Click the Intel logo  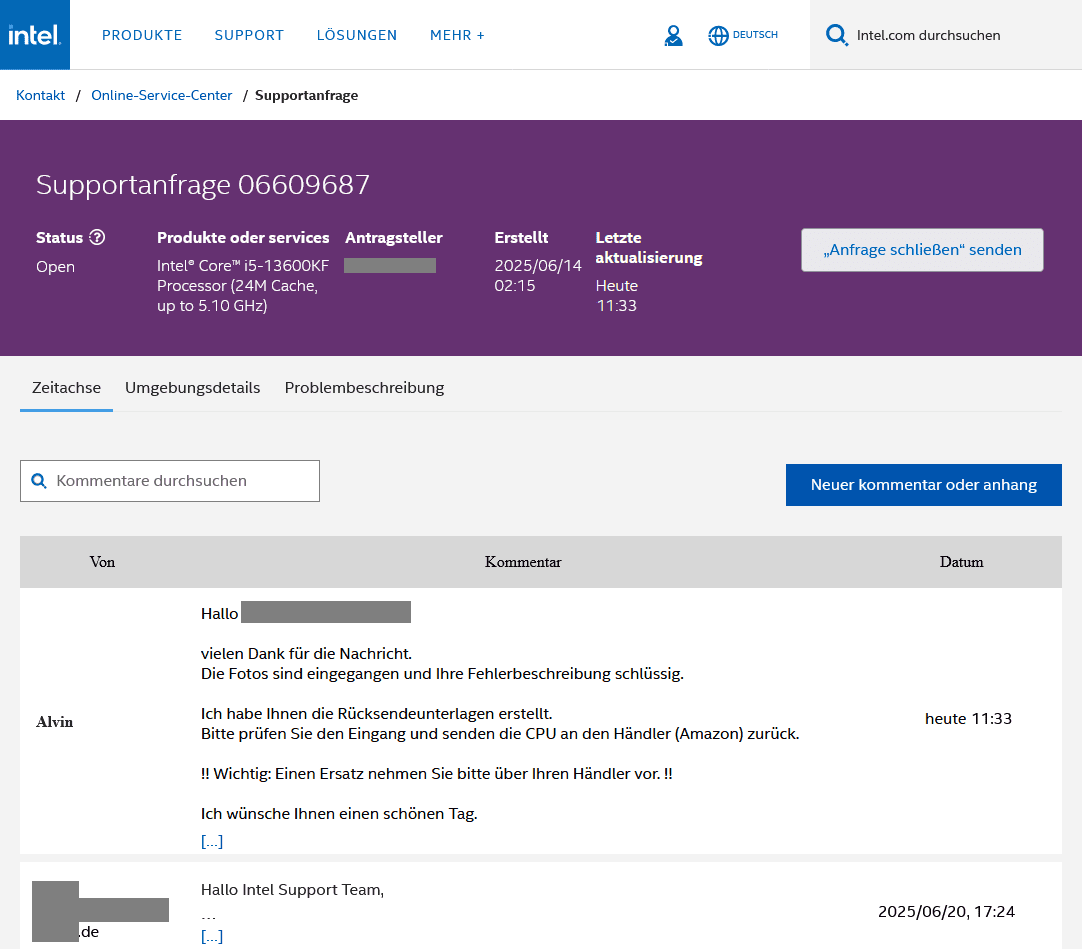click(x=35, y=35)
